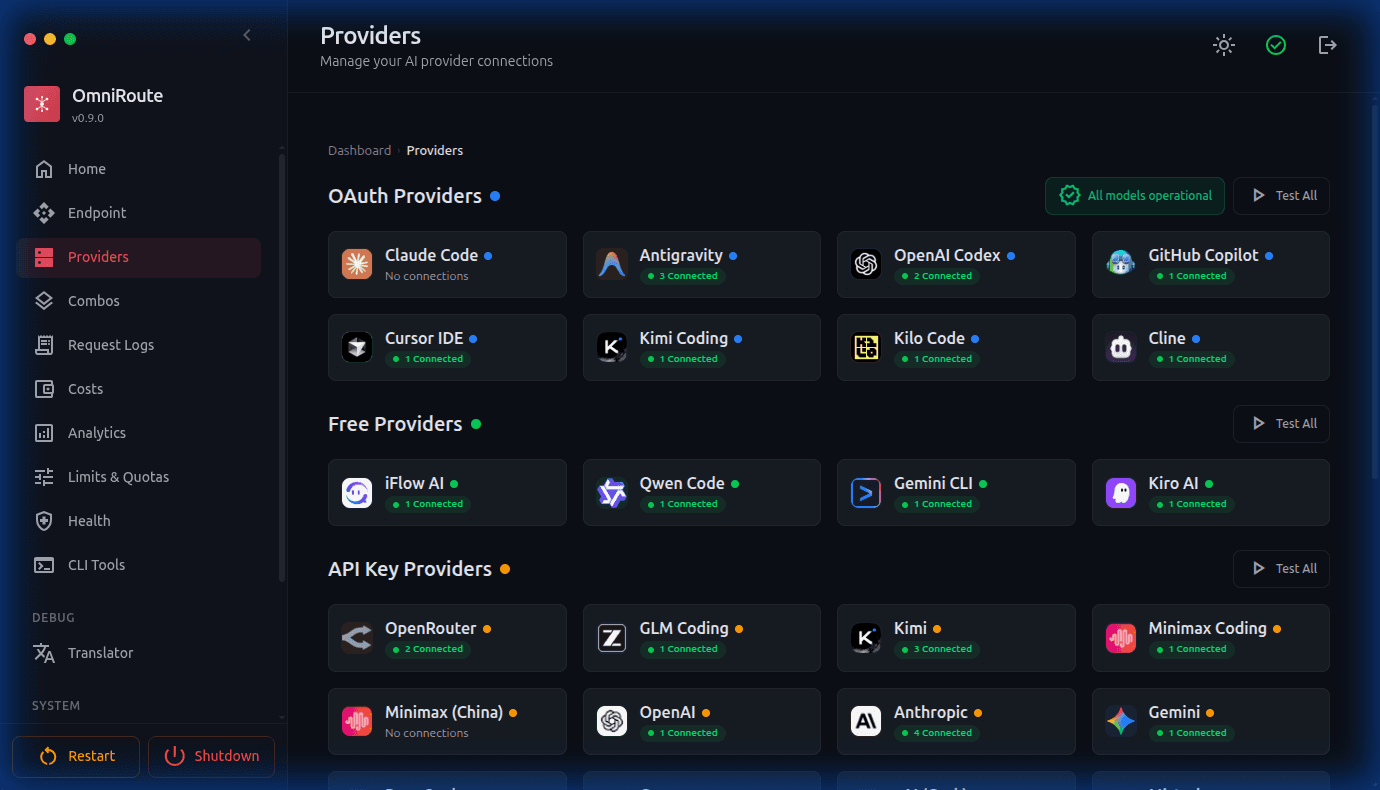This screenshot has width=1380, height=790.
Task: Open the Kiro AI provider icon
Action: point(1121,492)
